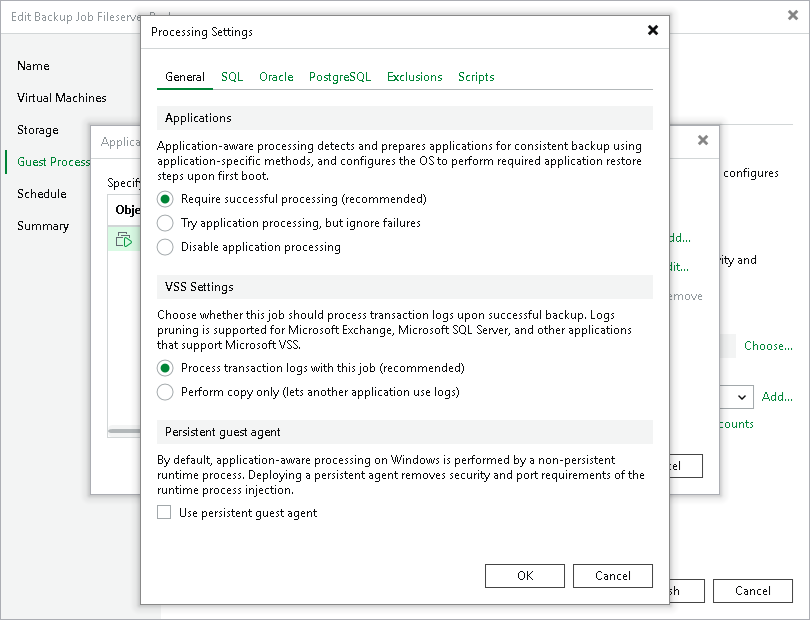
Task: Confirm settings with the OK button
Action: (x=525, y=575)
